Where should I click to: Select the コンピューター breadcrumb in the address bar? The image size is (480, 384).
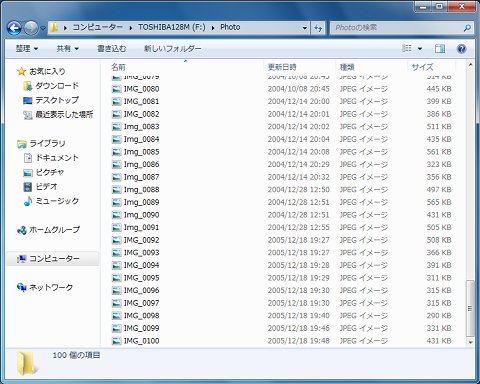97,27
